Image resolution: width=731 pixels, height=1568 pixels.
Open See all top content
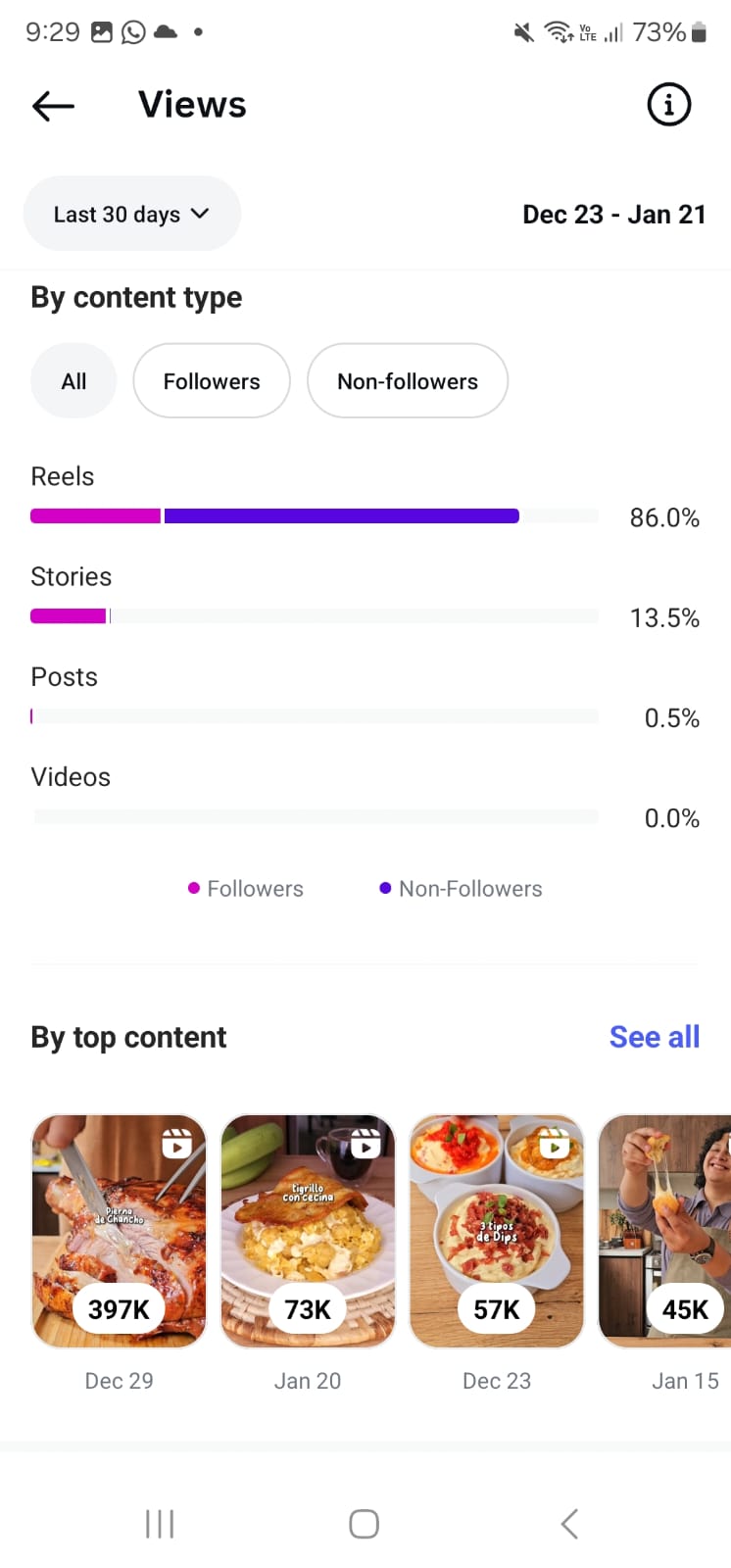(x=654, y=1037)
